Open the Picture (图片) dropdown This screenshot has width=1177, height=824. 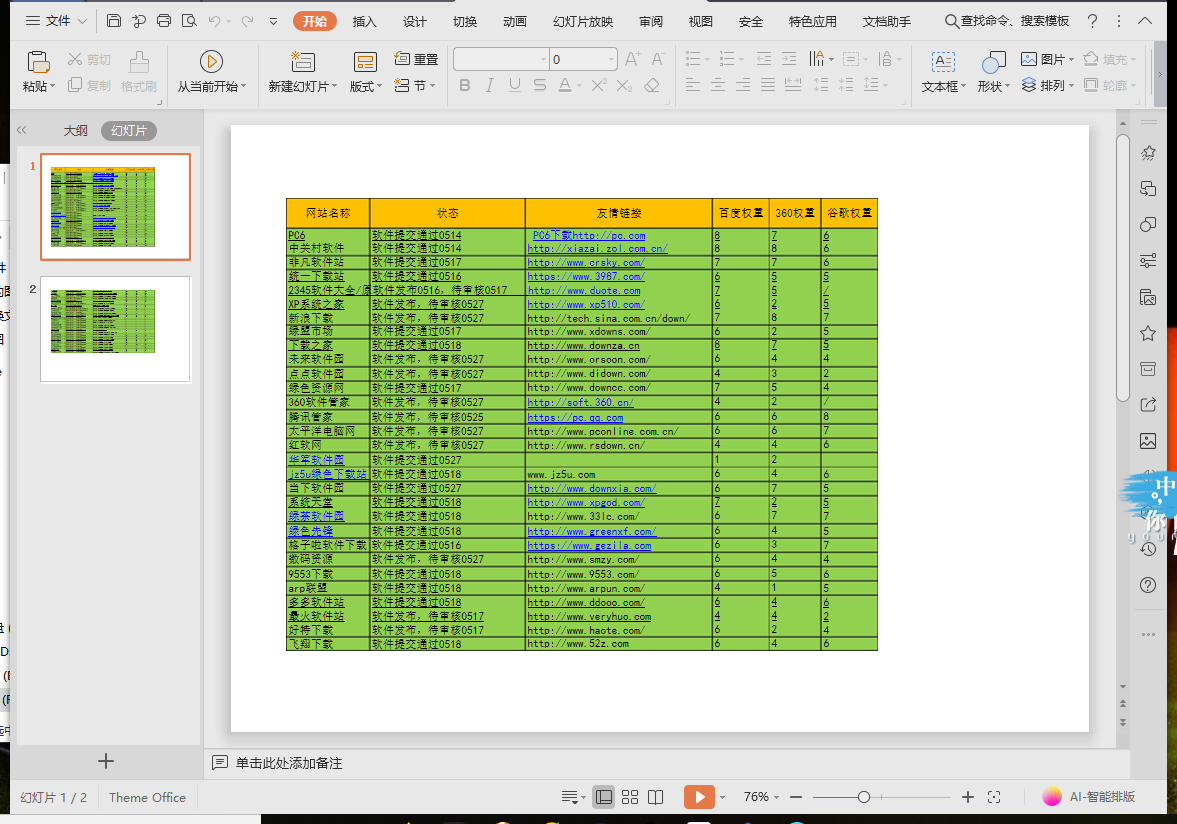[1048, 59]
